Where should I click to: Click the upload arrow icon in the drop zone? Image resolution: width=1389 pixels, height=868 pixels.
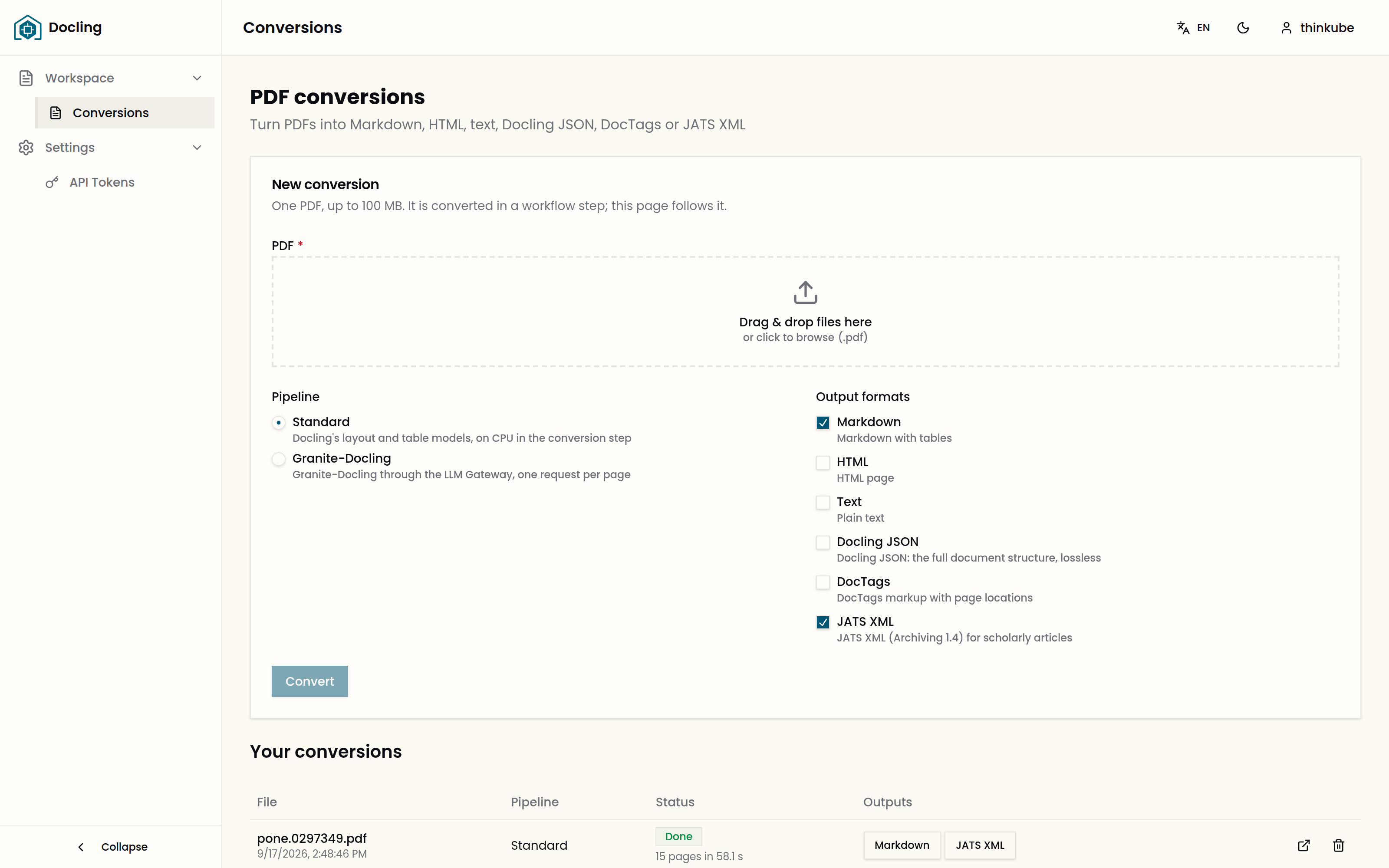[805, 293]
